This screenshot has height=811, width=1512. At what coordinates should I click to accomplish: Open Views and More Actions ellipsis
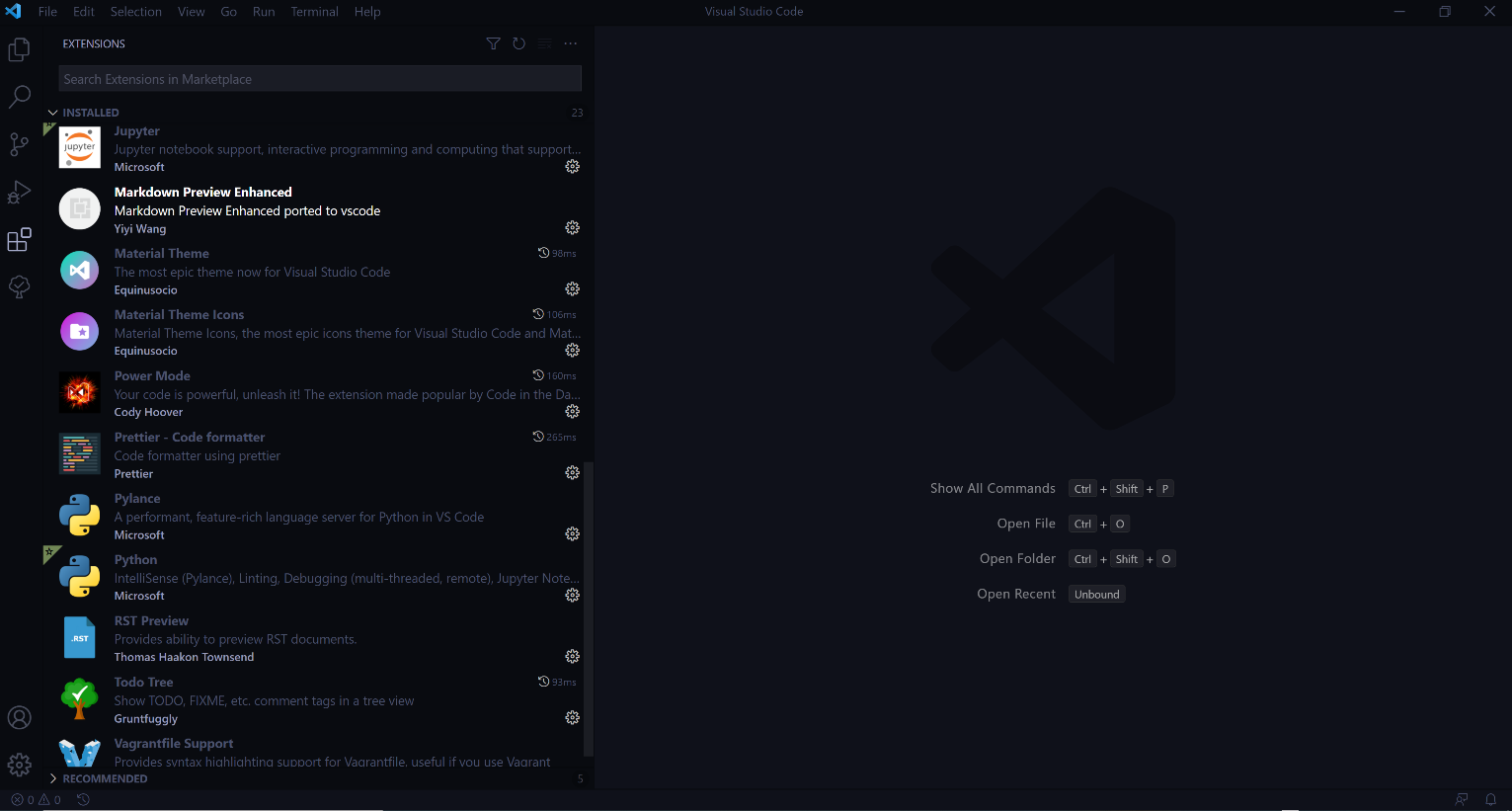coord(571,43)
